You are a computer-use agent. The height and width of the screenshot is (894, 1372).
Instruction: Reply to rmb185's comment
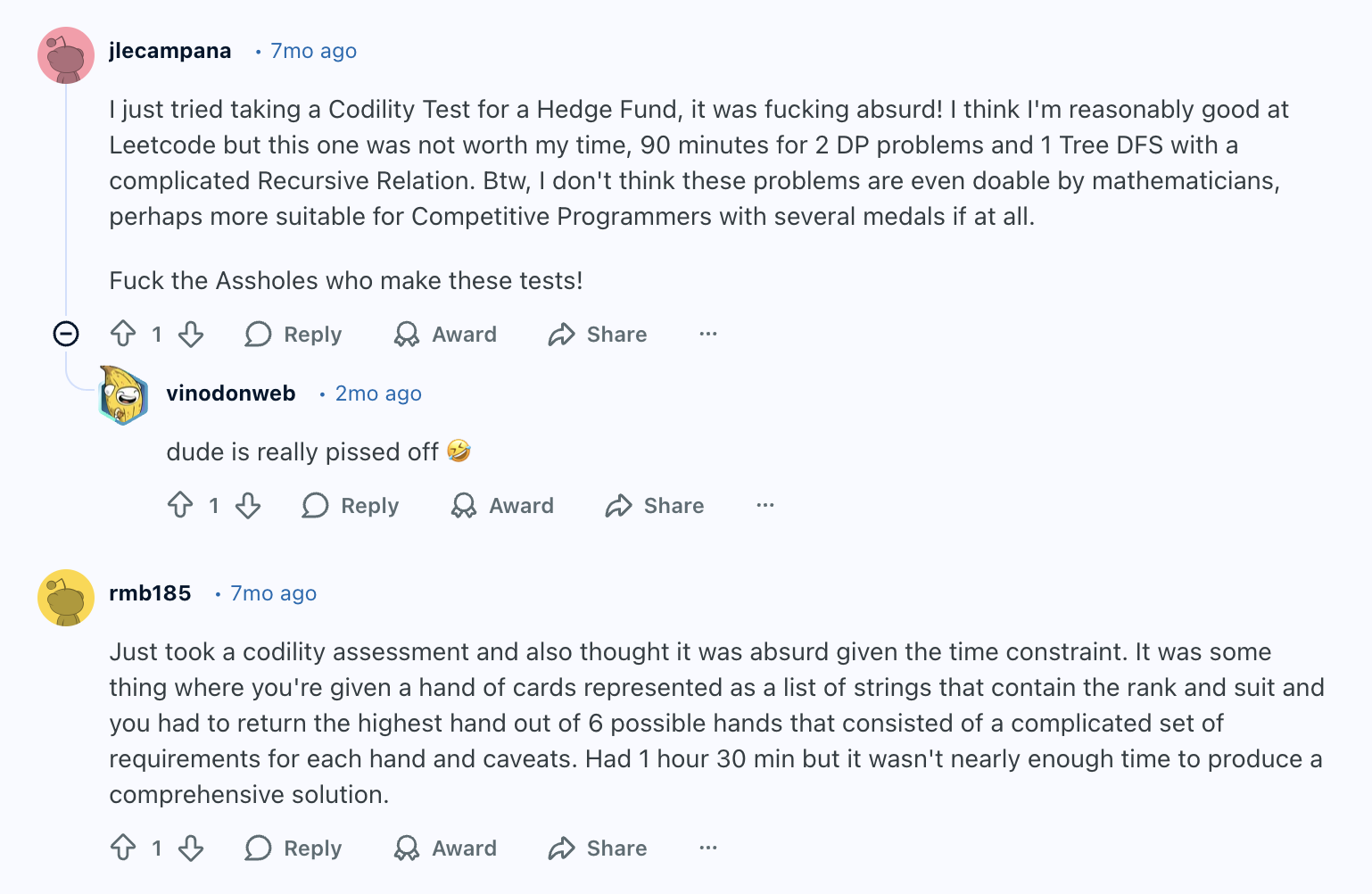click(293, 848)
